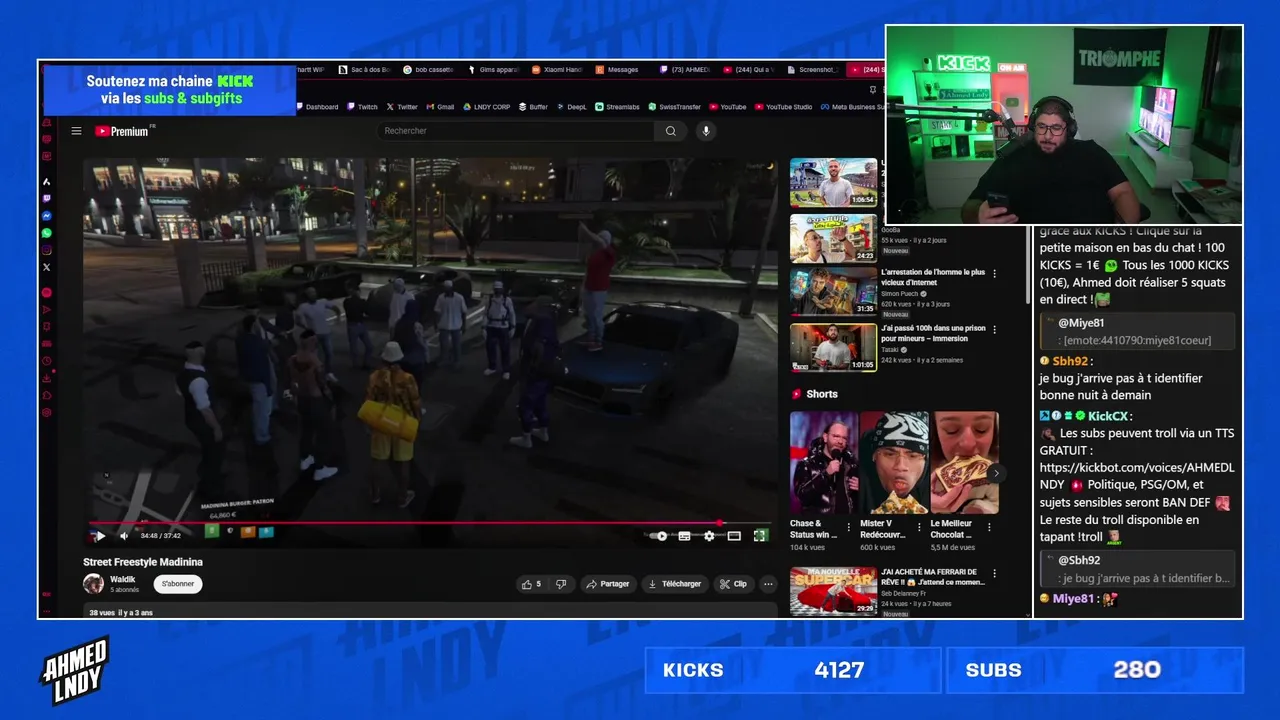Open the Dashboard bookmark
The height and width of the screenshot is (720, 1280).
(317, 107)
